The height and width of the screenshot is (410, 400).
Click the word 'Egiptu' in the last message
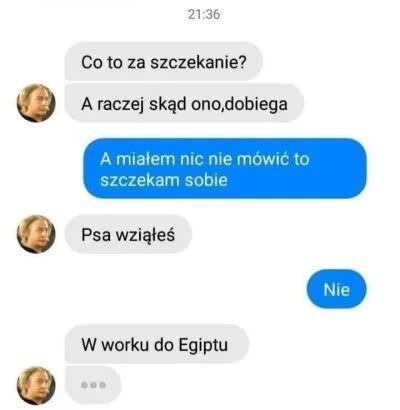pos(203,345)
